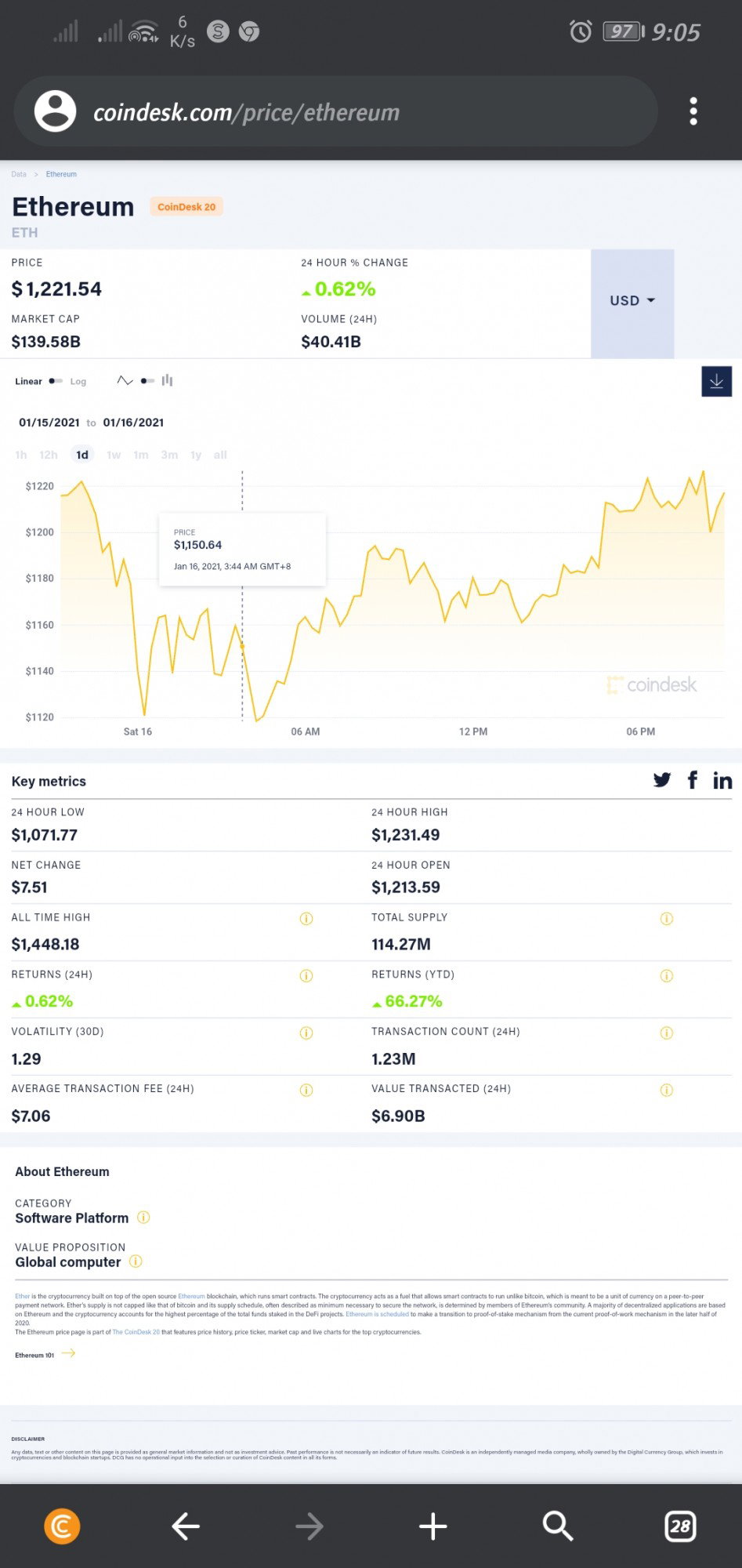Select the 1w time range tab
The image size is (742, 1568).
pyautogui.click(x=114, y=455)
